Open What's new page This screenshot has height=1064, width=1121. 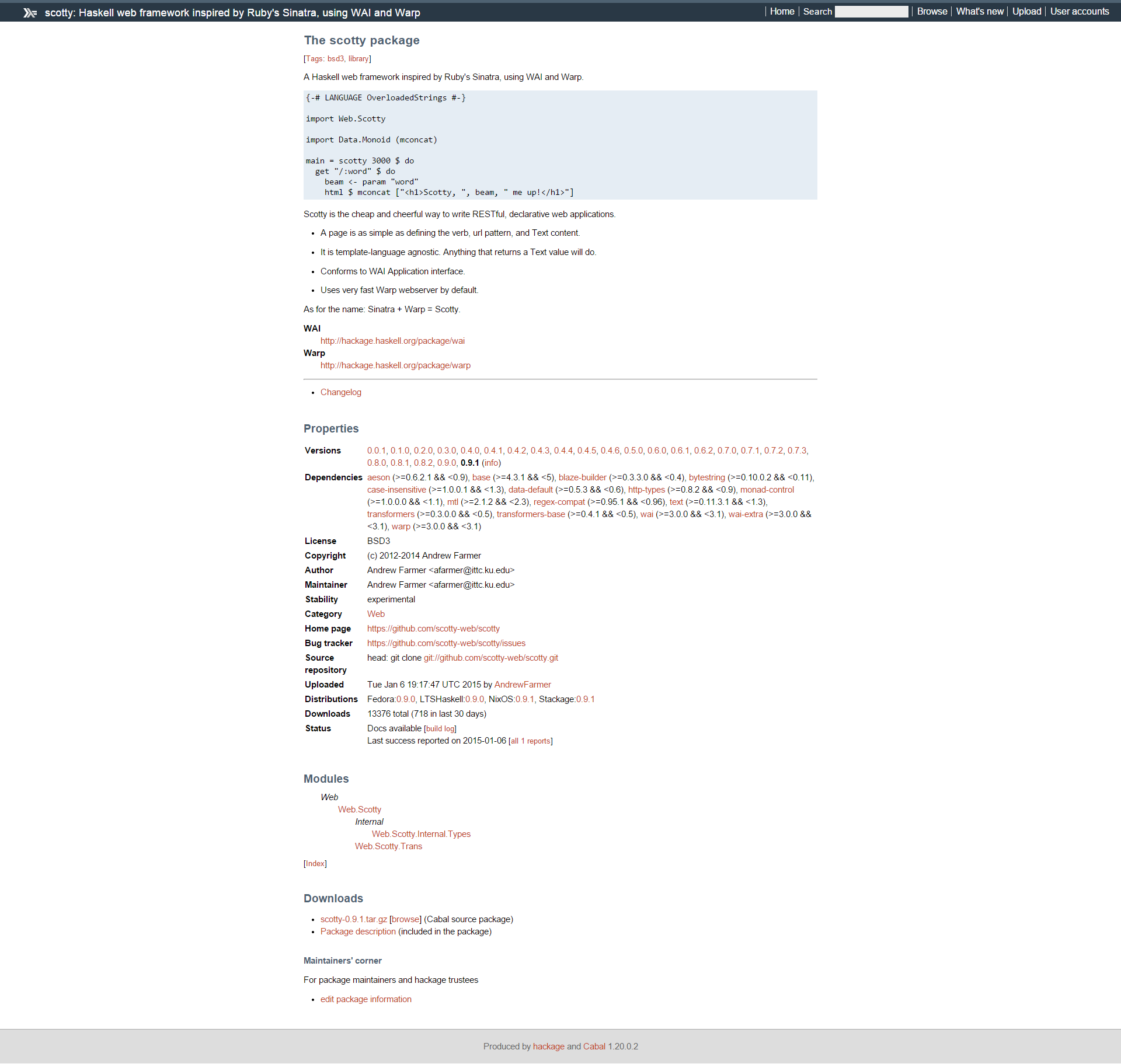(x=980, y=11)
